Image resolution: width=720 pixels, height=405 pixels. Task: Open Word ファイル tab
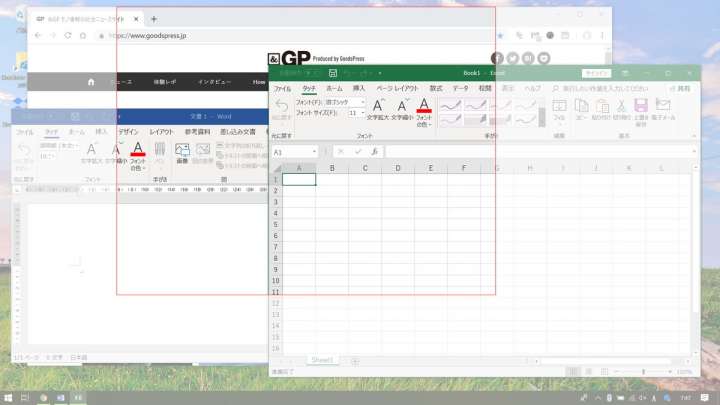(24, 132)
